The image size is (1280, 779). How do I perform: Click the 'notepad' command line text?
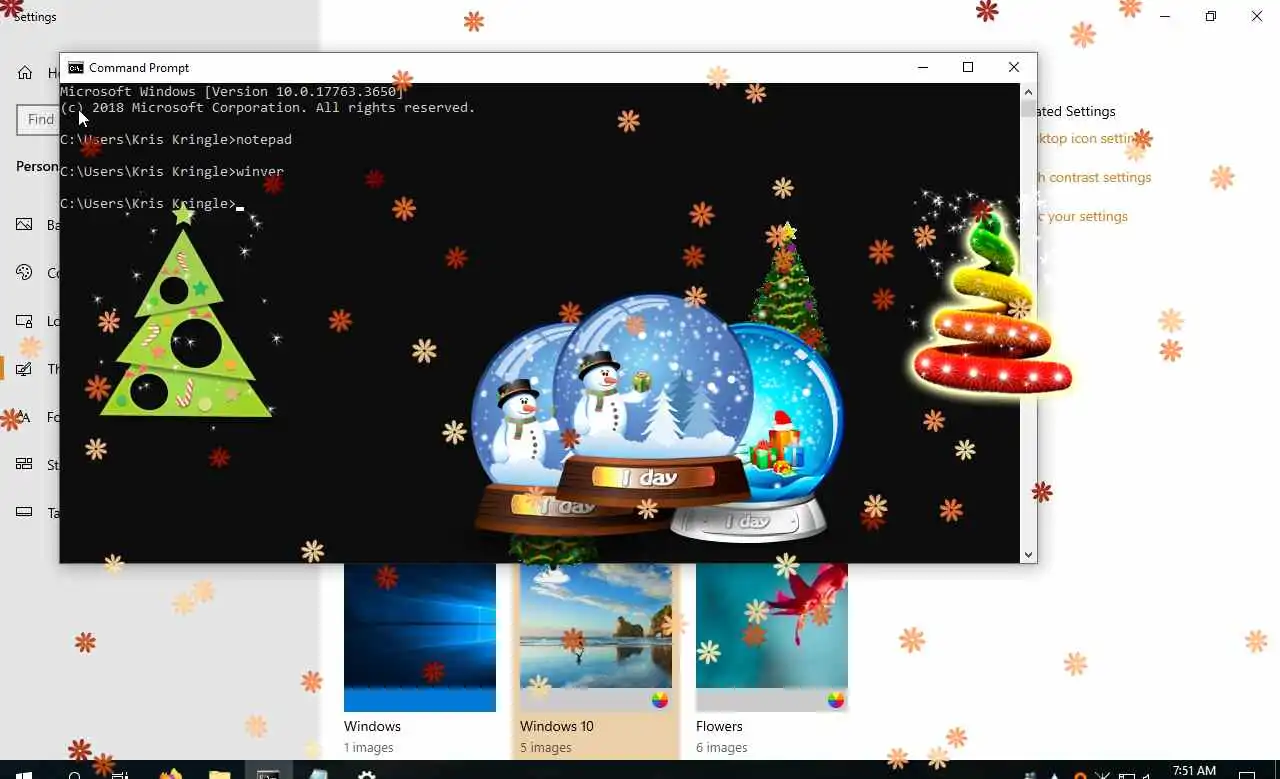tap(264, 139)
